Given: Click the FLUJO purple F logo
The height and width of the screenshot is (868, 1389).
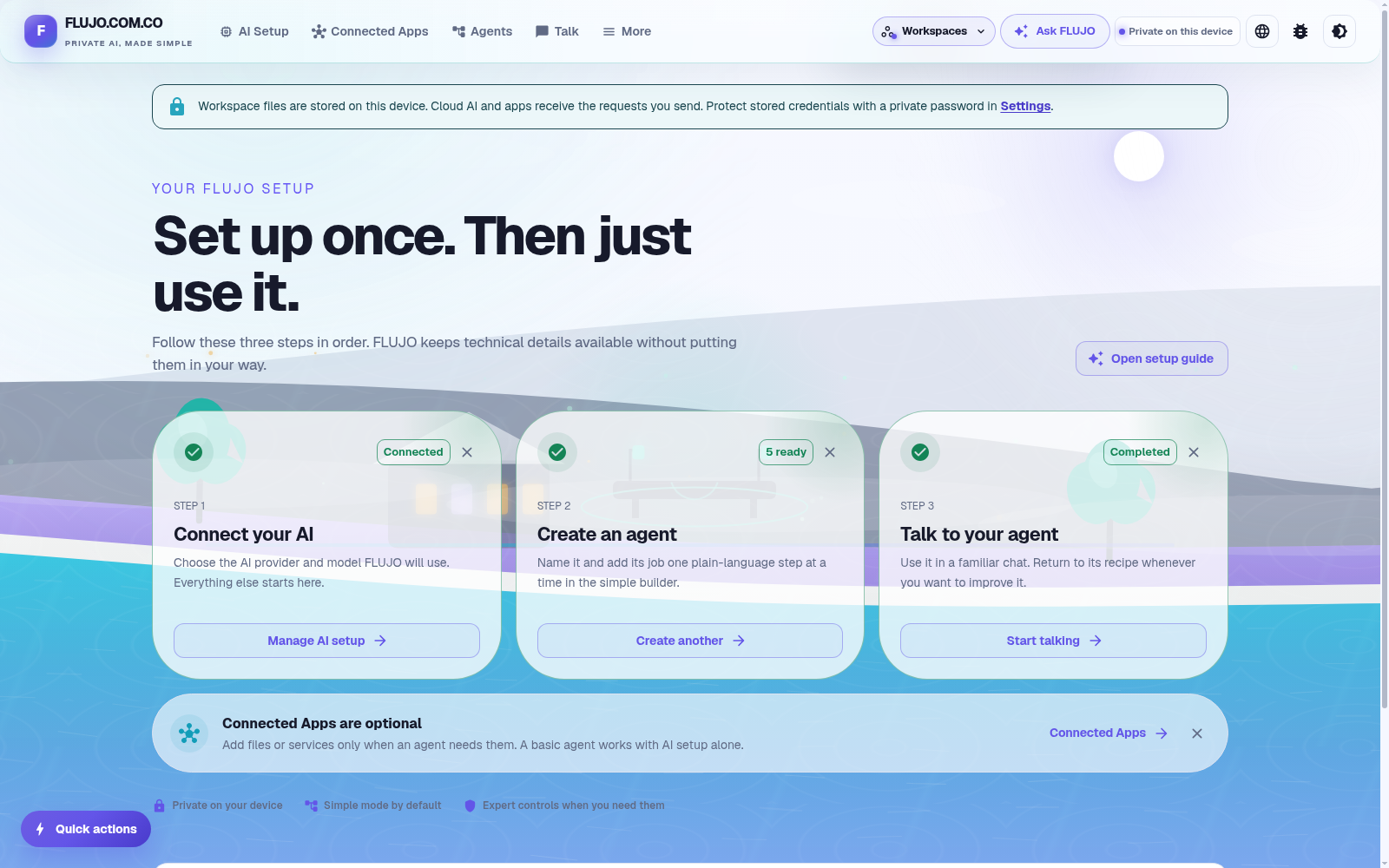Looking at the screenshot, I should [x=41, y=31].
